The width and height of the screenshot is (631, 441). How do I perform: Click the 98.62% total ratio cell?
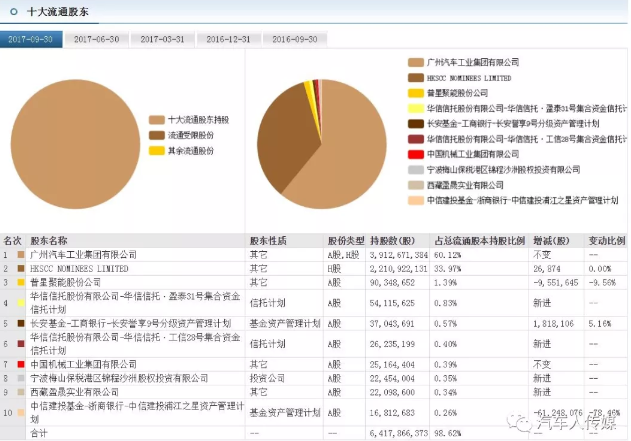point(447,433)
